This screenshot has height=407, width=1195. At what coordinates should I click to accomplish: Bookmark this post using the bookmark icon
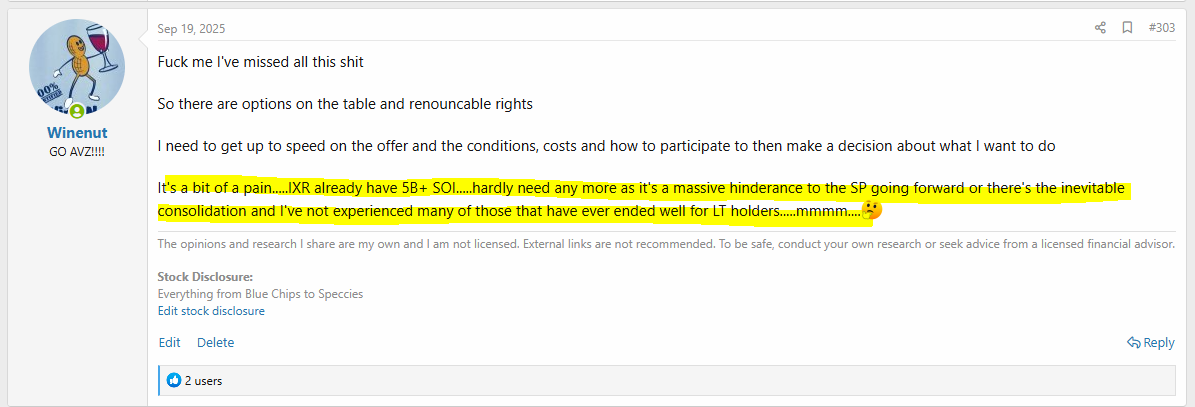pyautogui.click(x=1127, y=28)
